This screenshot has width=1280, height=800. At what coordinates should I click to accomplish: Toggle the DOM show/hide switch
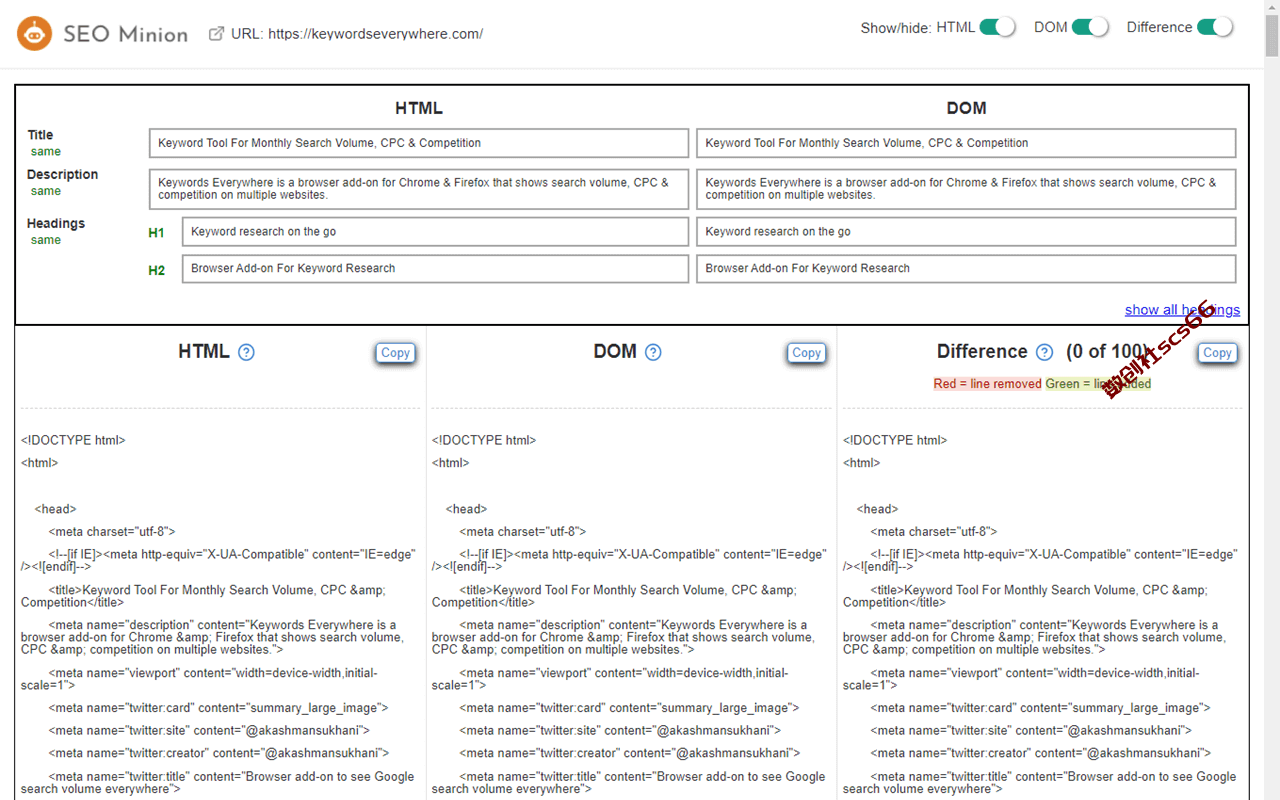click(x=1090, y=27)
